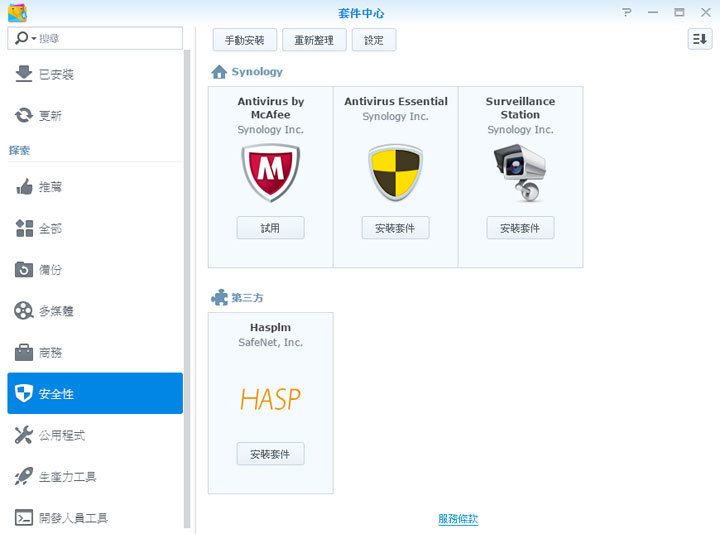Open the 已安裝 installed packages section

[x=95, y=74]
